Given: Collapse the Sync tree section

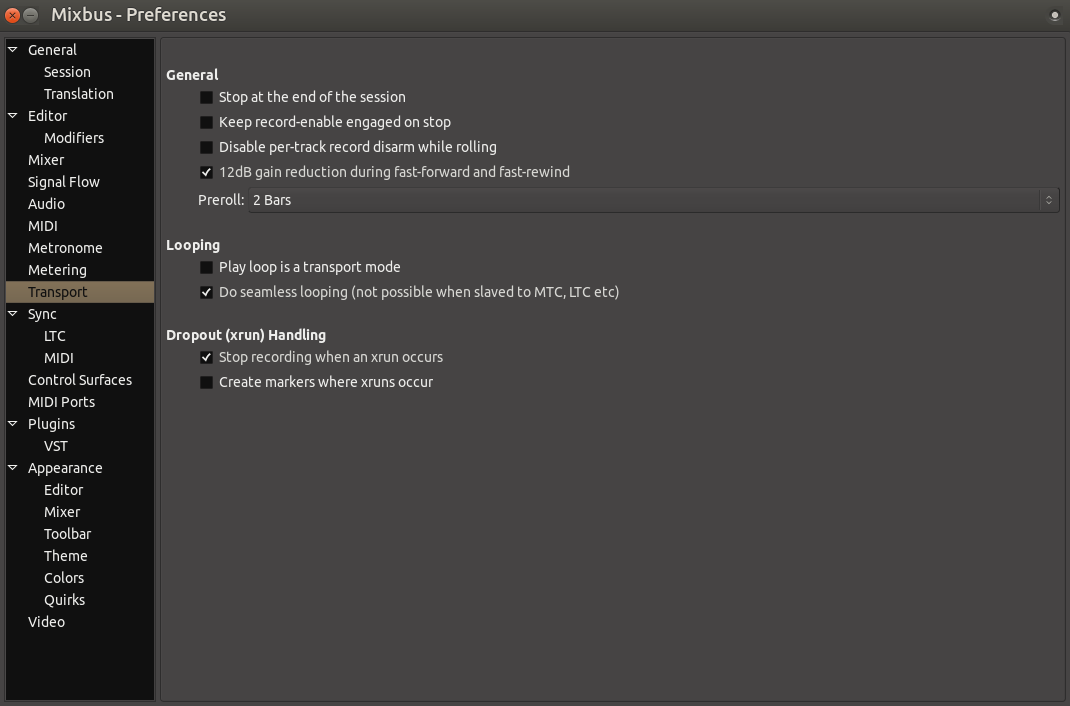Looking at the screenshot, I should pyautogui.click(x=13, y=314).
